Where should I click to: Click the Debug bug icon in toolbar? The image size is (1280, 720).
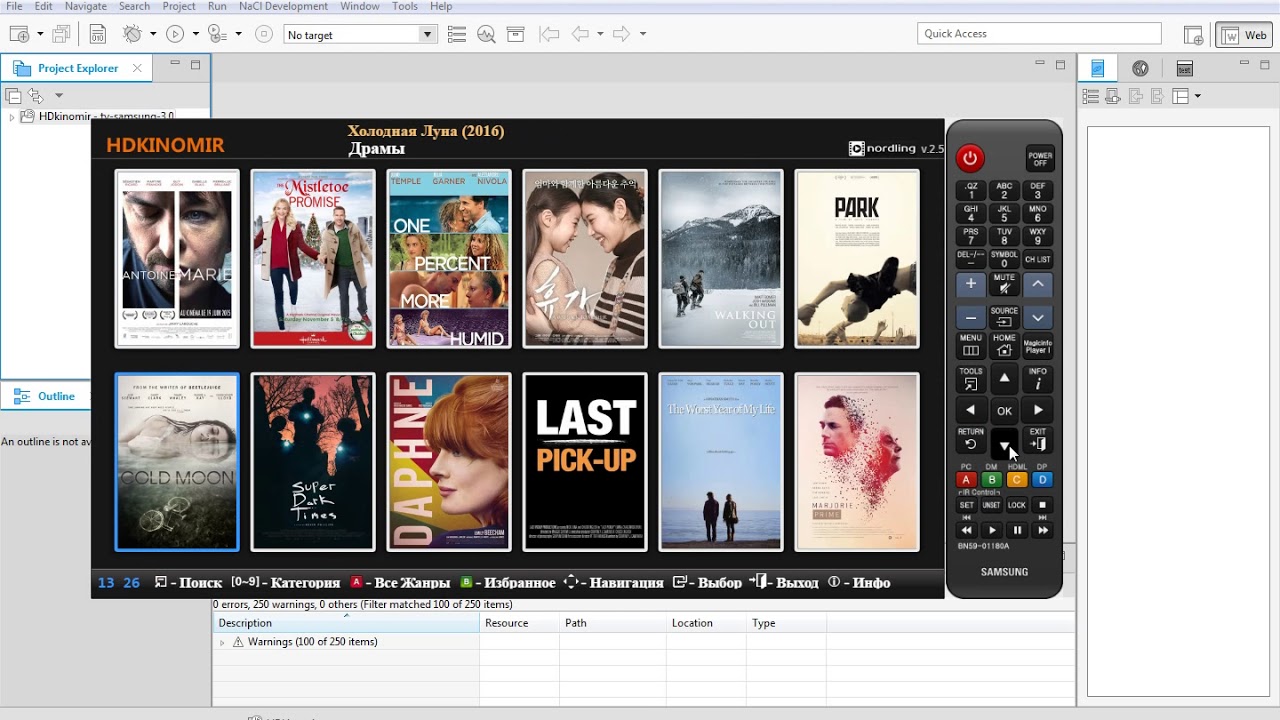click(x=132, y=34)
